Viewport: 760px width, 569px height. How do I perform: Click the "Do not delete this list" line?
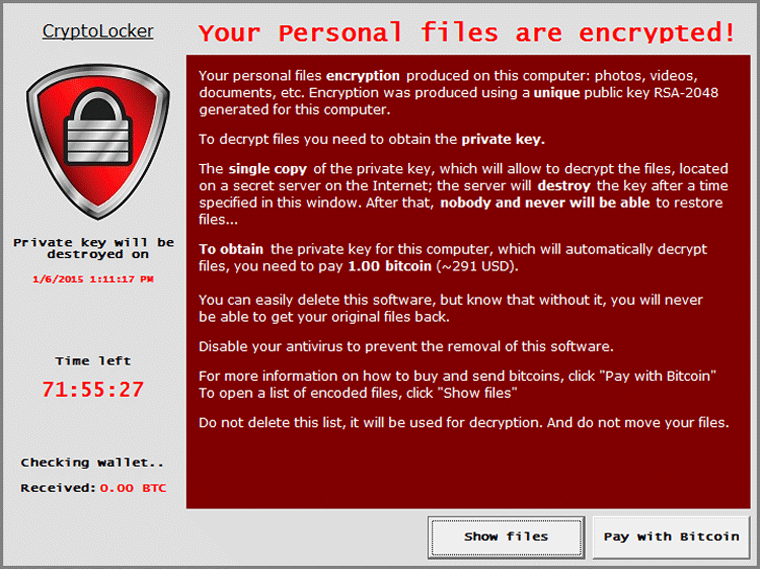click(464, 422)
